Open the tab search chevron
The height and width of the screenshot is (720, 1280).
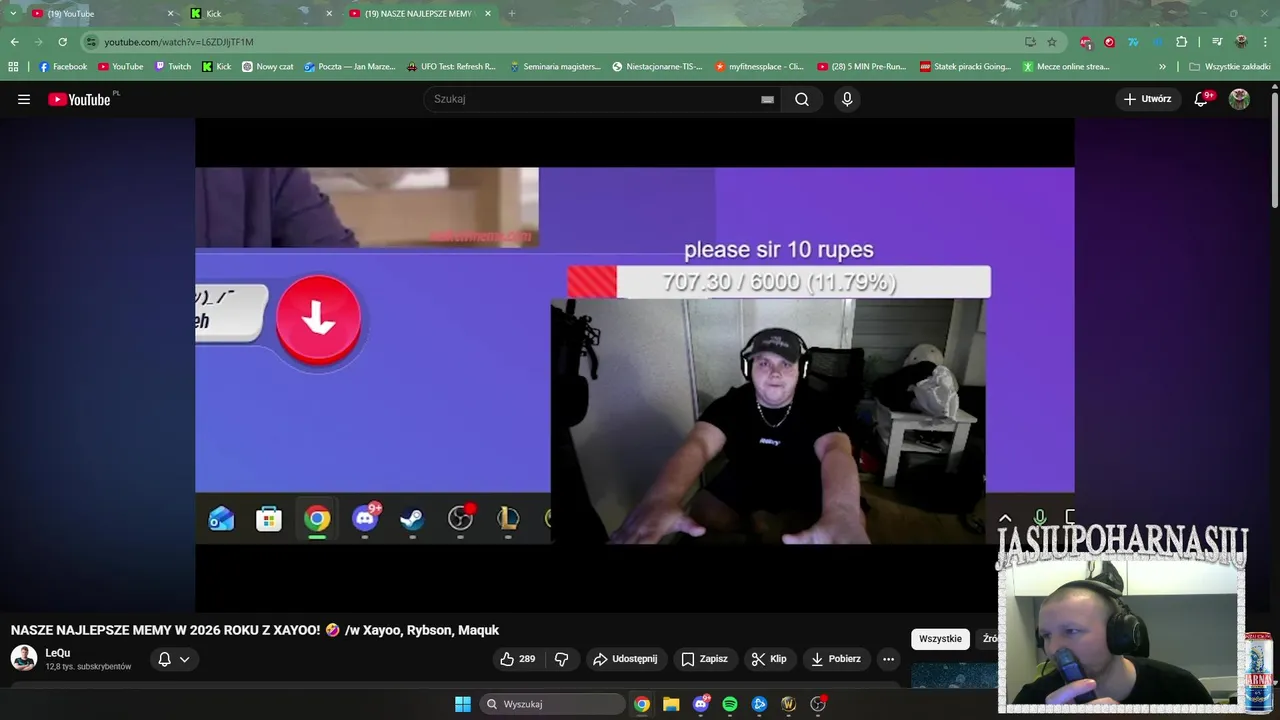[x=12, y=13]
